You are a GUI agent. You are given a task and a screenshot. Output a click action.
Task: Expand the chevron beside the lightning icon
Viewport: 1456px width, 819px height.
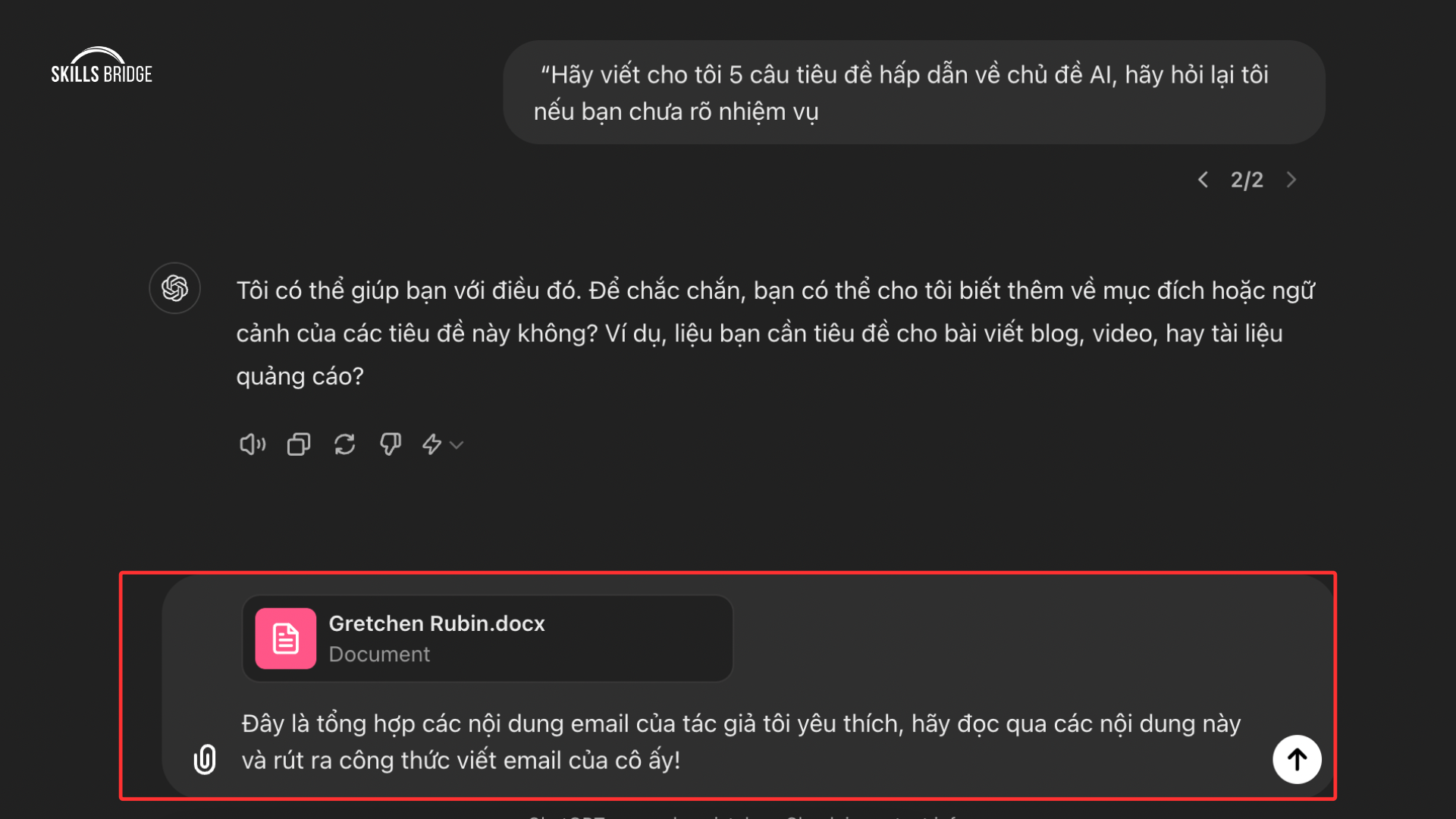tap(457, 445)
